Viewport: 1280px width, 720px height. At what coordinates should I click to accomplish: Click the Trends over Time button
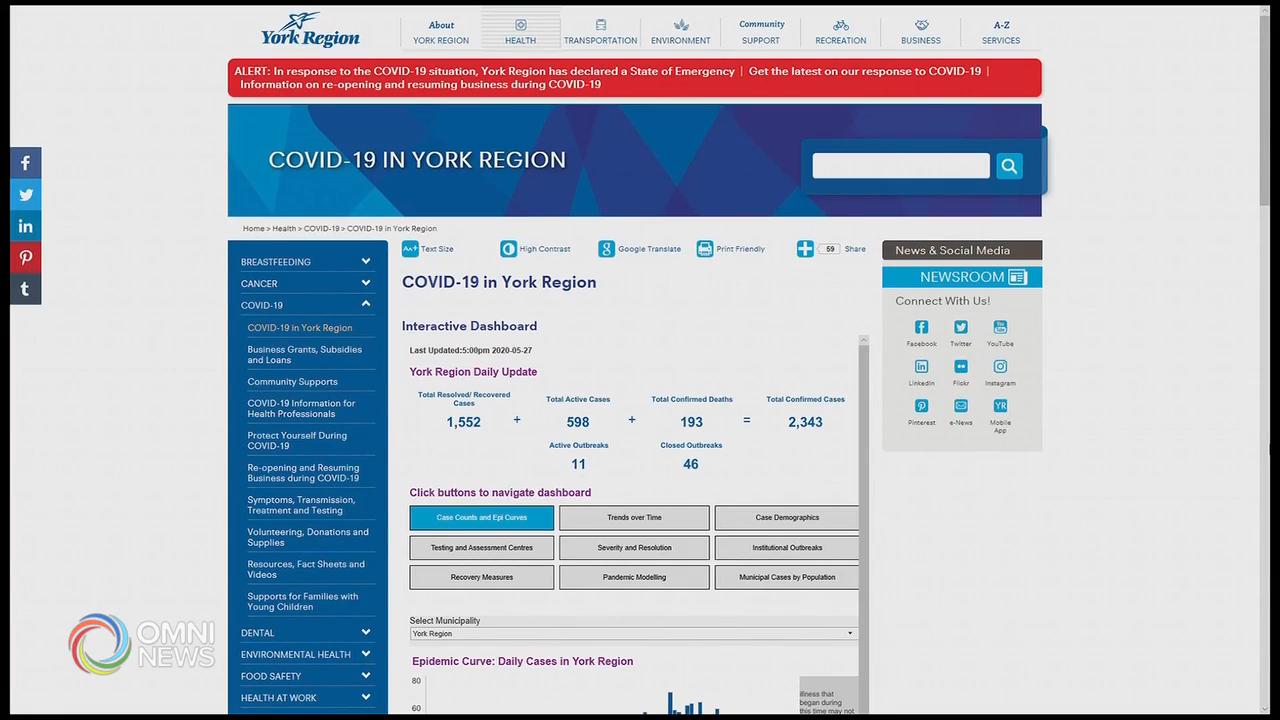coord(634,518)
